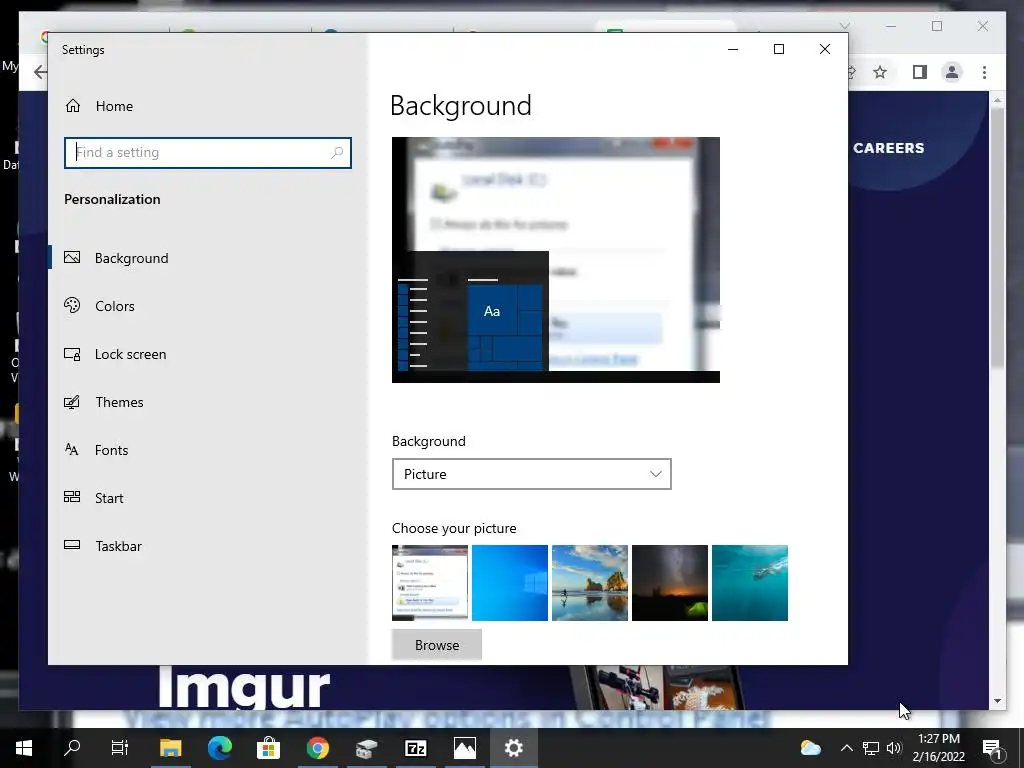Screen dimensions: 1024x768
Task: Choose the underwater swimmer wallpaper
Action: click(750, 583)
